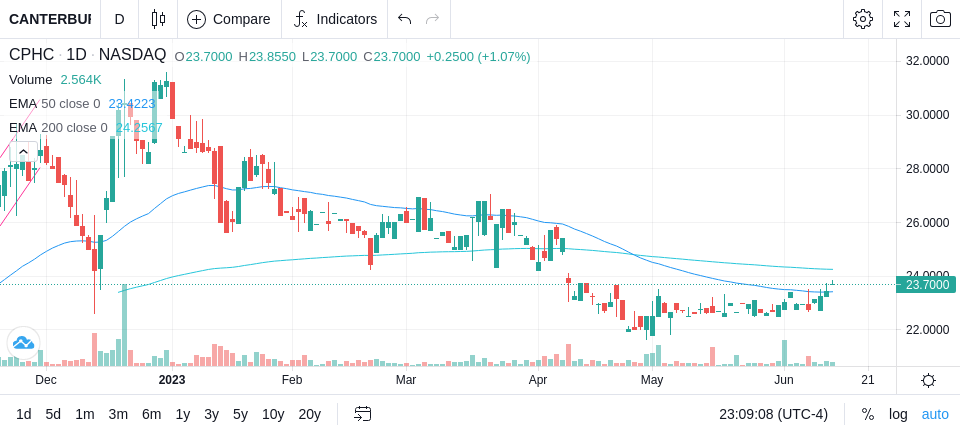Click the Apr label on time axis
Viewport: 960px width, 433px height.
pyautogui.click(x=537, y=380)
